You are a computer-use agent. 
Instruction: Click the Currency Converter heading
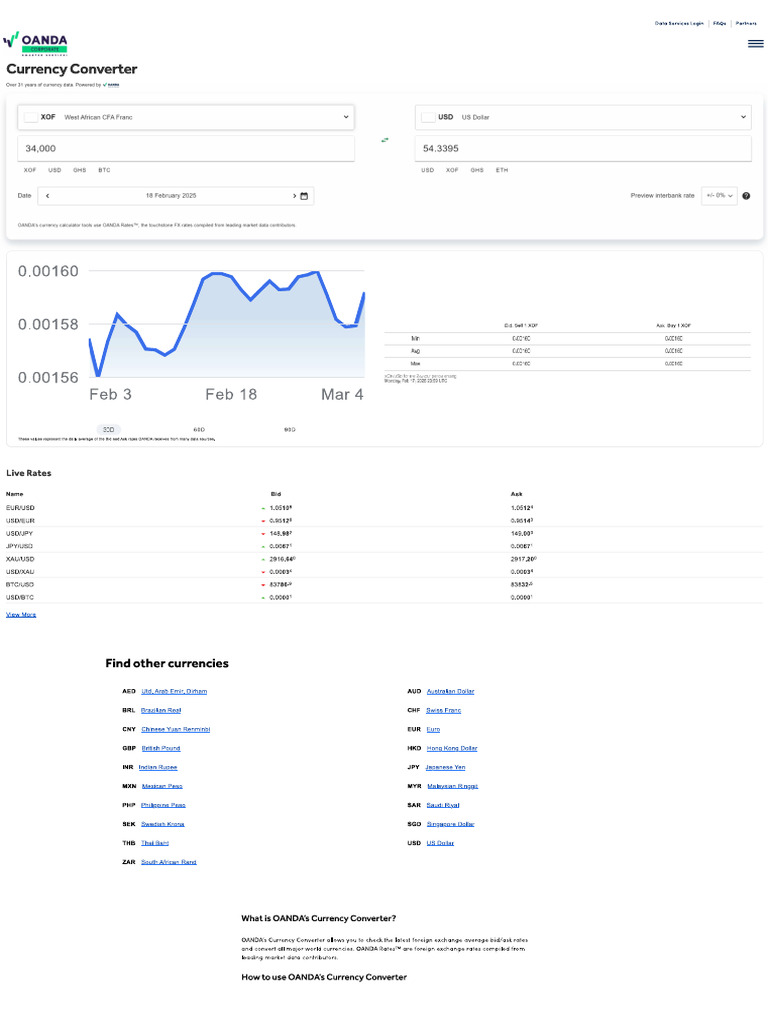[72, 69]
